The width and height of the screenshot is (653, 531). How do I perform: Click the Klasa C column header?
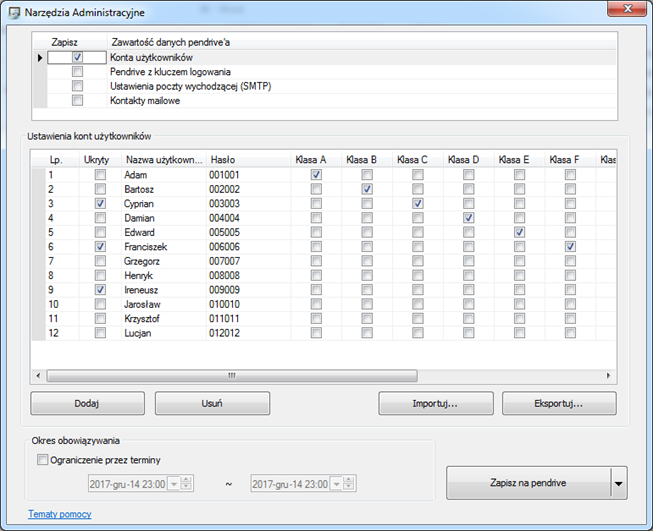(418, 160)
